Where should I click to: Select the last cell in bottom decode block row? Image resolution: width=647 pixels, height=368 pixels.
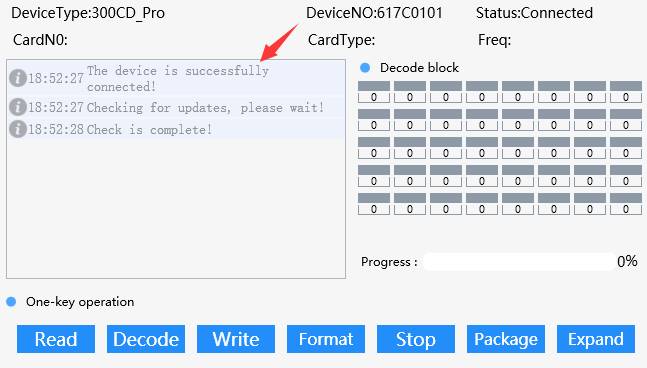(x=626, y=203)
